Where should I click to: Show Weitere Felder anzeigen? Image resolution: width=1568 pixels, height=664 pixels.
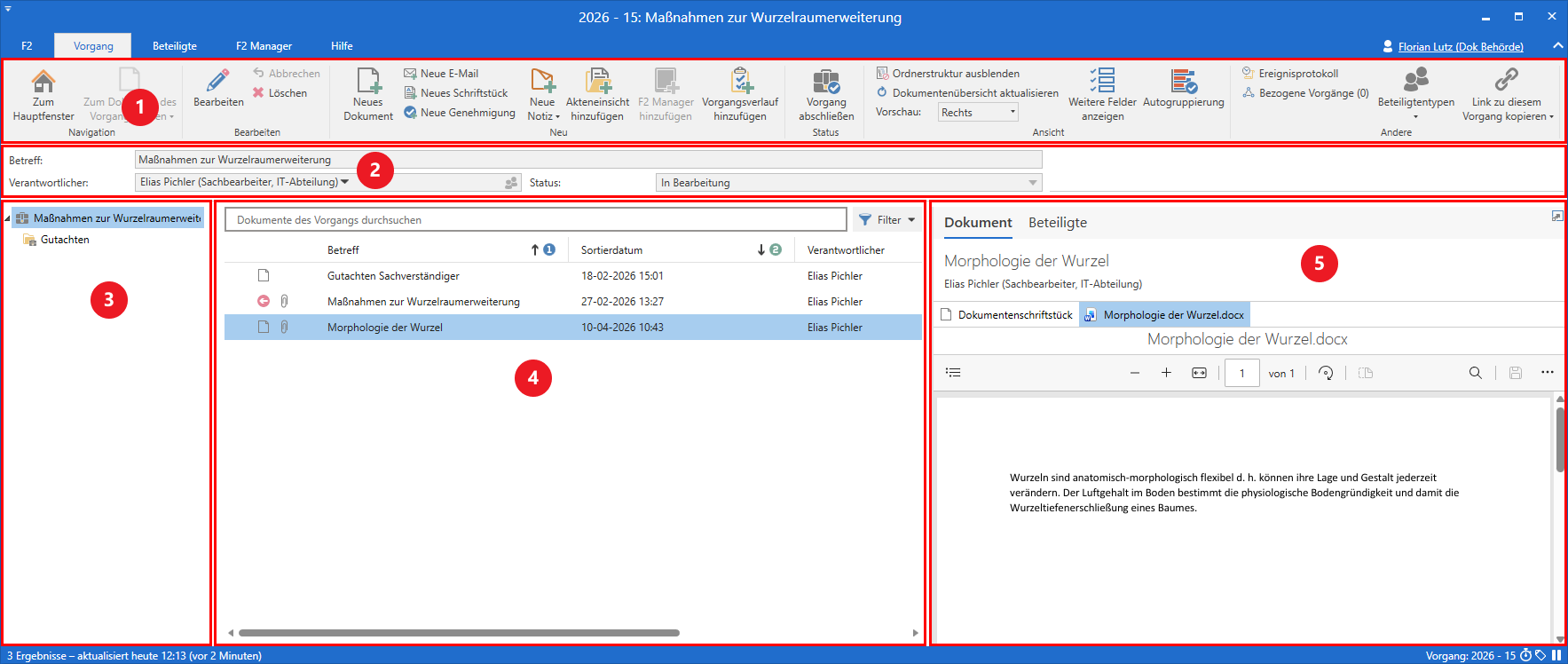1102,95
